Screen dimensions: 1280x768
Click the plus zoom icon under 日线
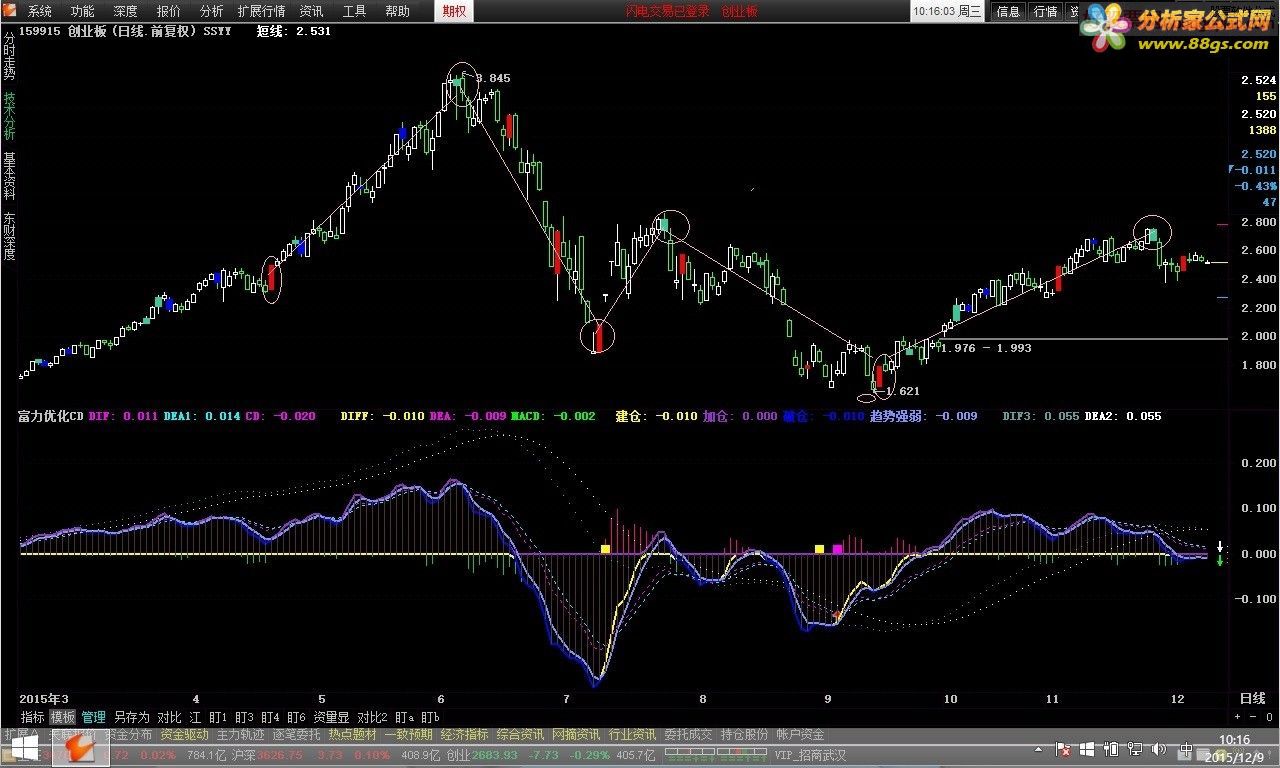click(1238, 716)
